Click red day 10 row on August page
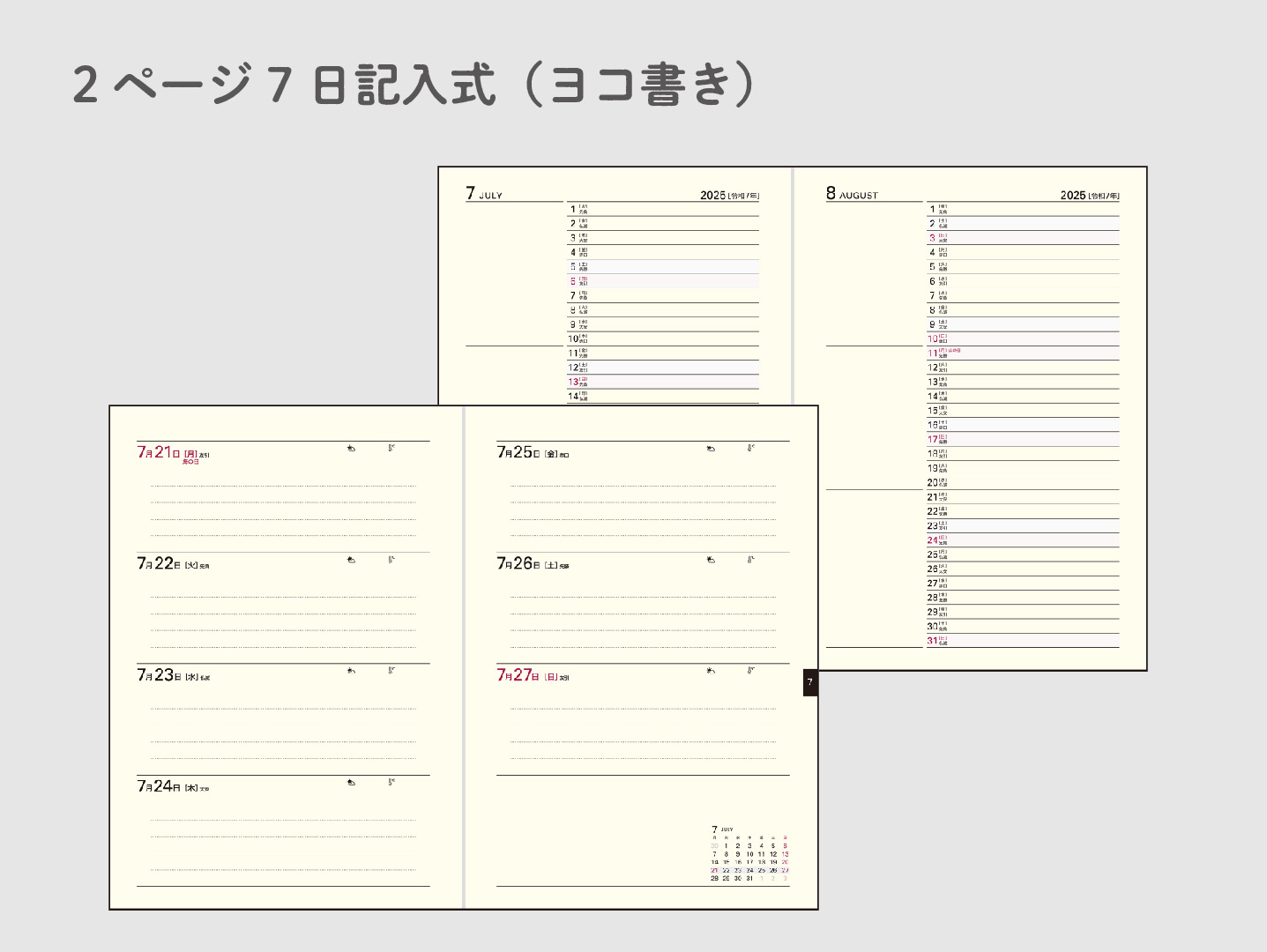 tap(1023, 338)
